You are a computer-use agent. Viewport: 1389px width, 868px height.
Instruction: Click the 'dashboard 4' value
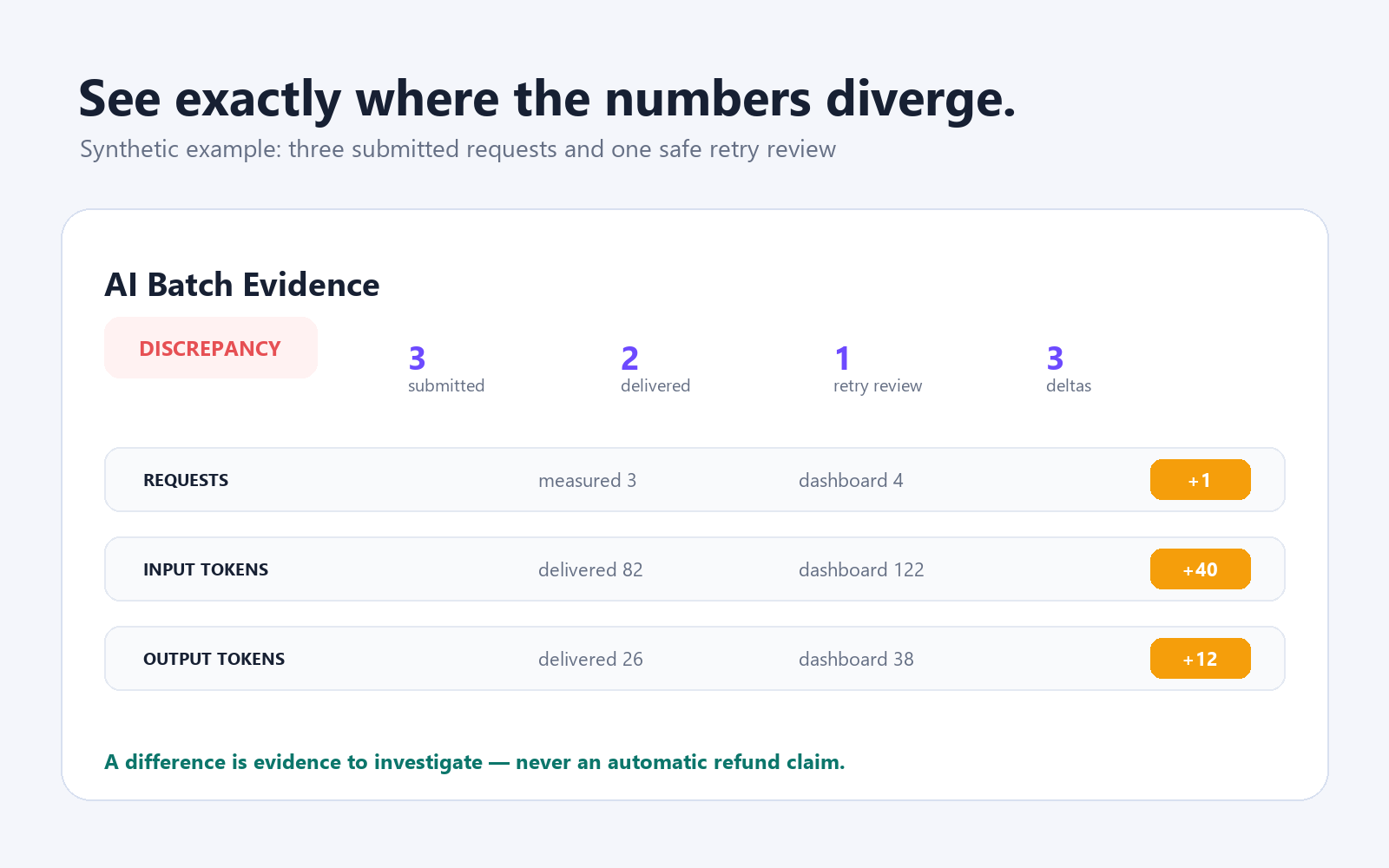pyautogui.click(x=851, y=480)
